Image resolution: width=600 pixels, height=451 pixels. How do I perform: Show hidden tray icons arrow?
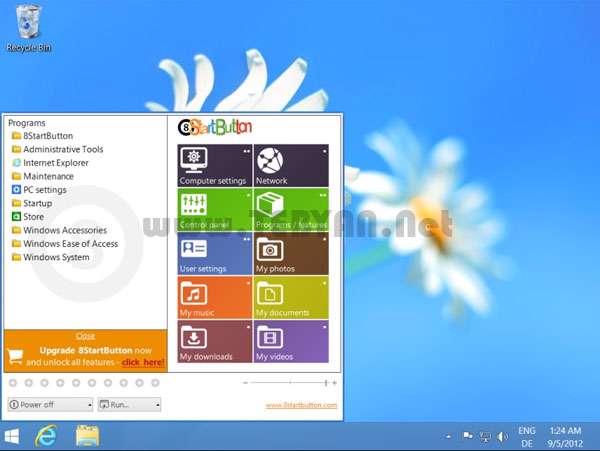click(448, 436)
